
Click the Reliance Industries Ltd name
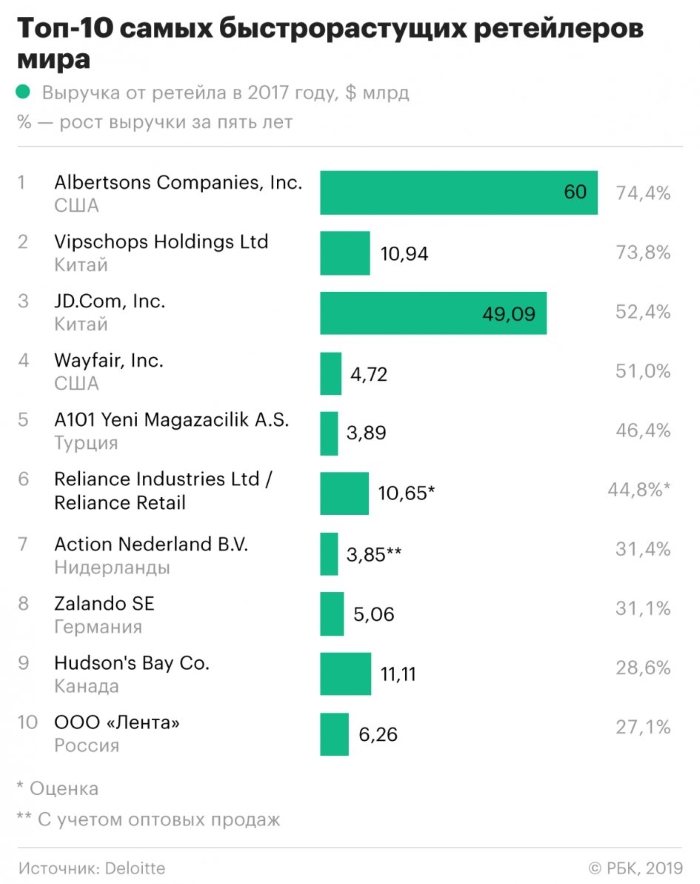pos(163,480)
